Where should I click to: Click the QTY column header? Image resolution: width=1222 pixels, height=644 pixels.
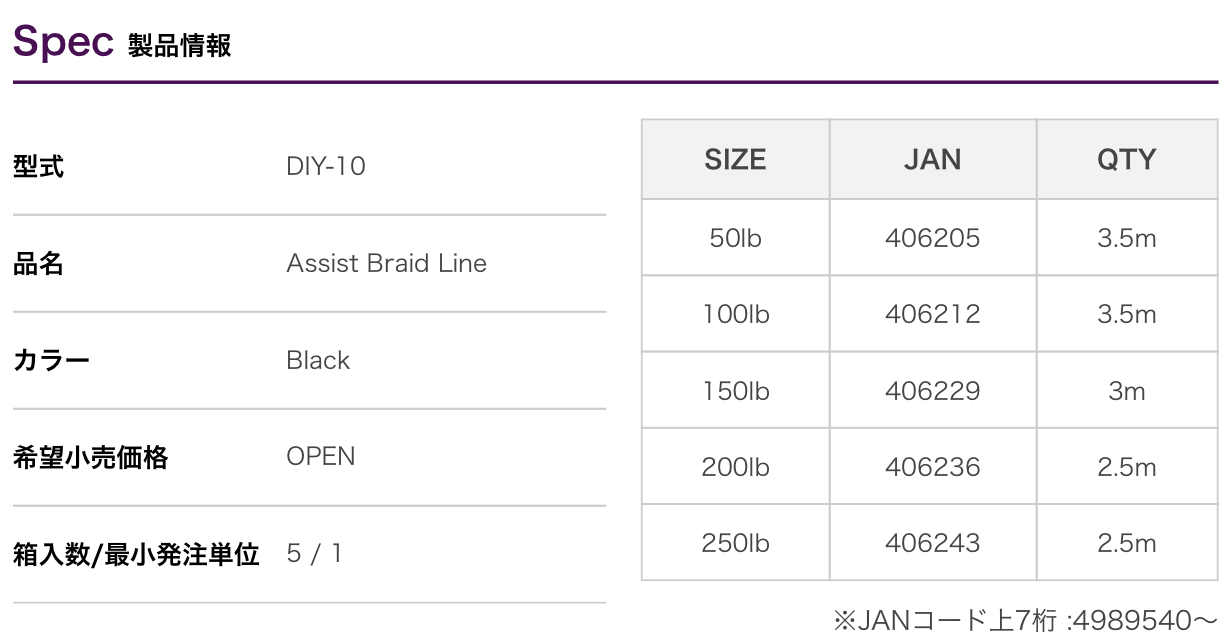(1126, 160)
